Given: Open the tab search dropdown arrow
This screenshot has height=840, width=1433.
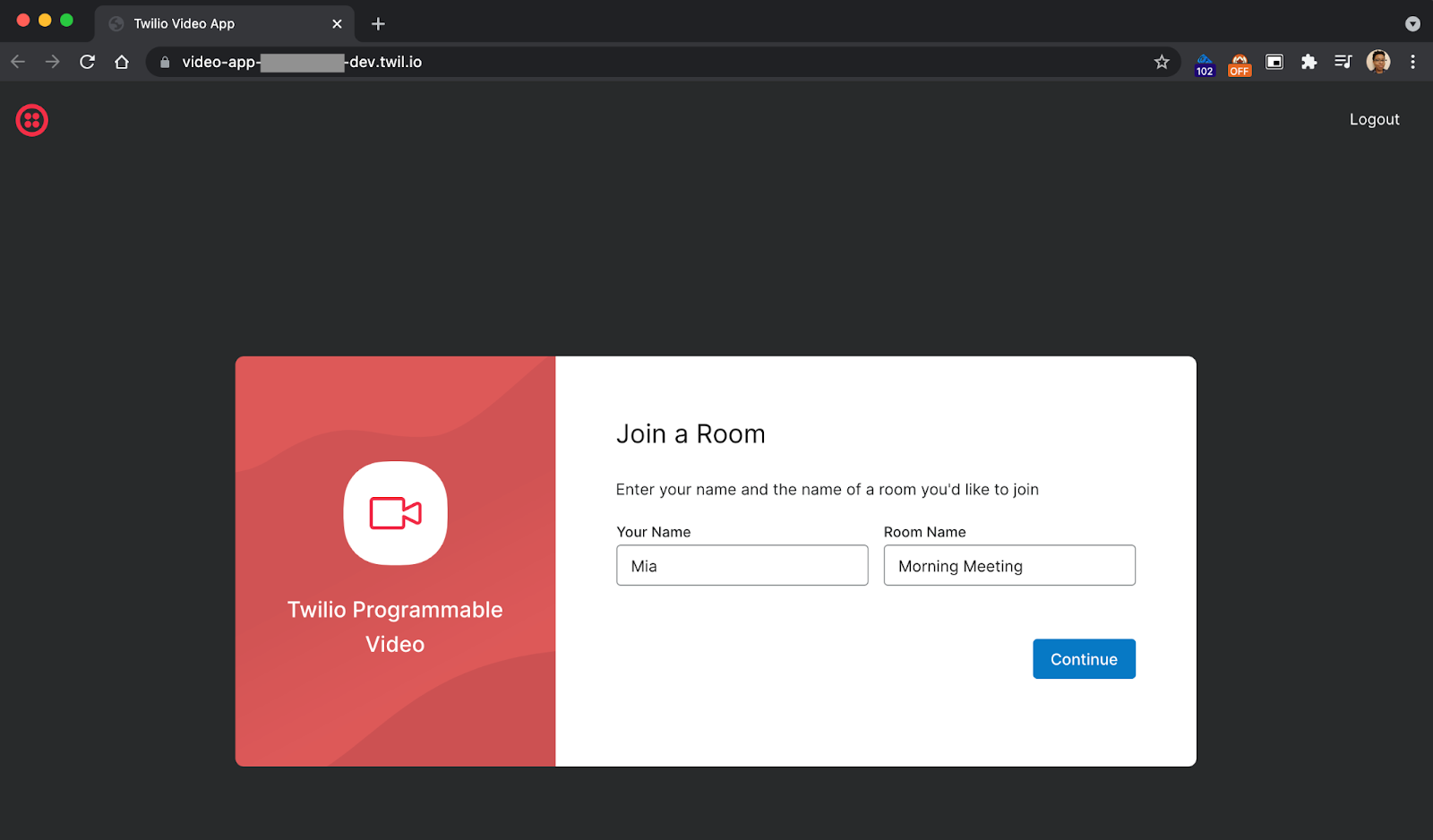Looking at the screenshot, I should (x=1412, y=24).
